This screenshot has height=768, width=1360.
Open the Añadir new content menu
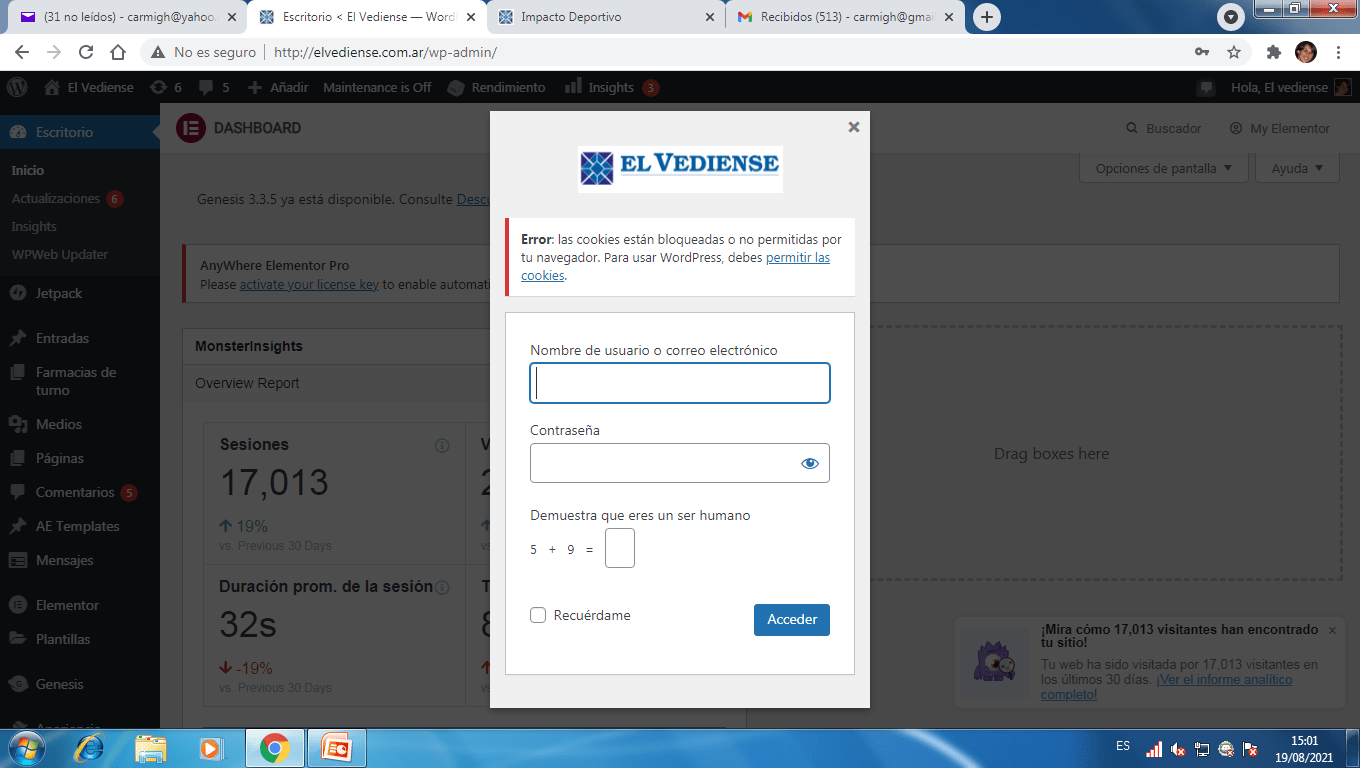(x=278, y=87)
